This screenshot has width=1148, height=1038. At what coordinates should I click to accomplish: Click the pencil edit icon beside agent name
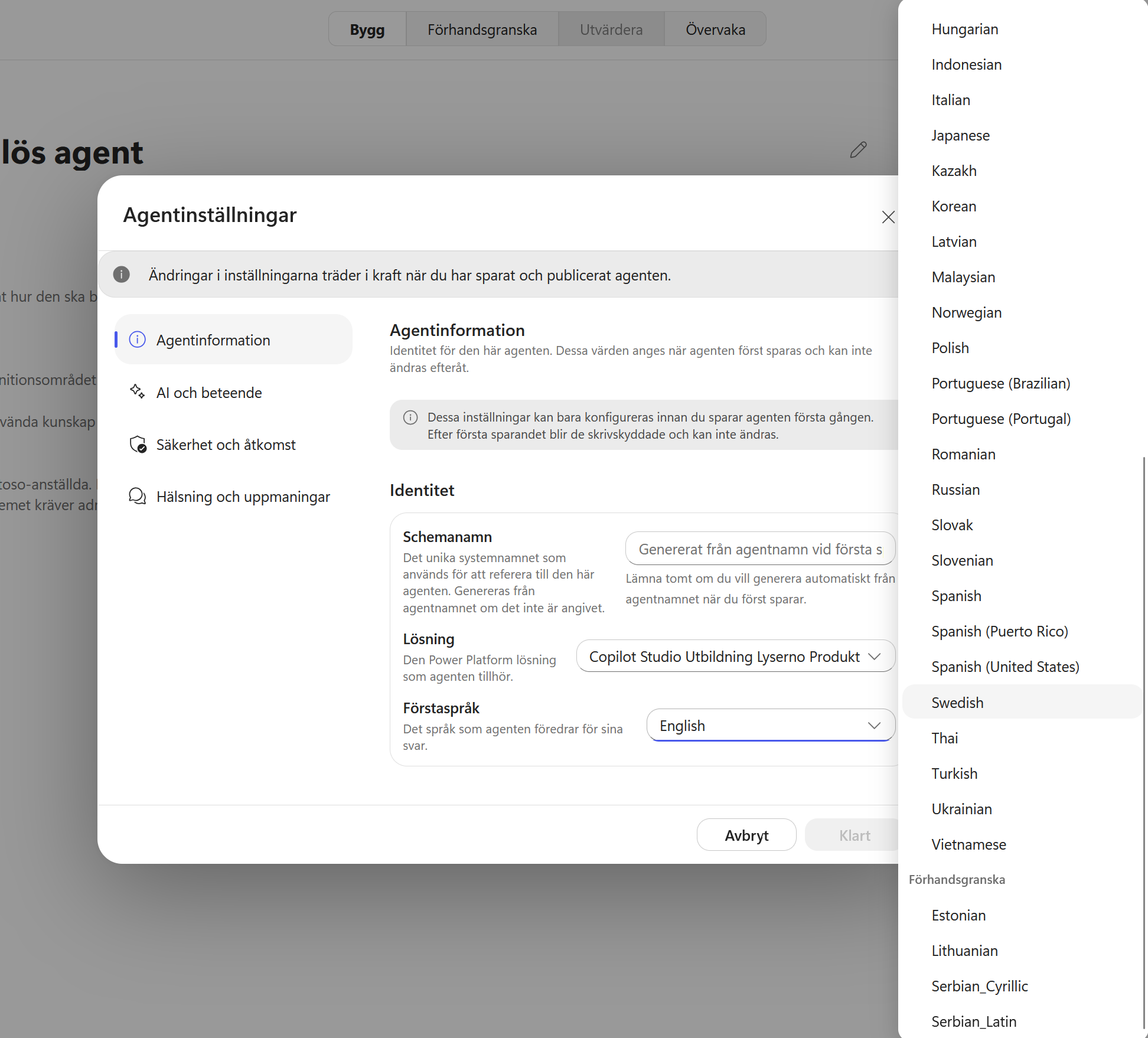pos(858,150)
